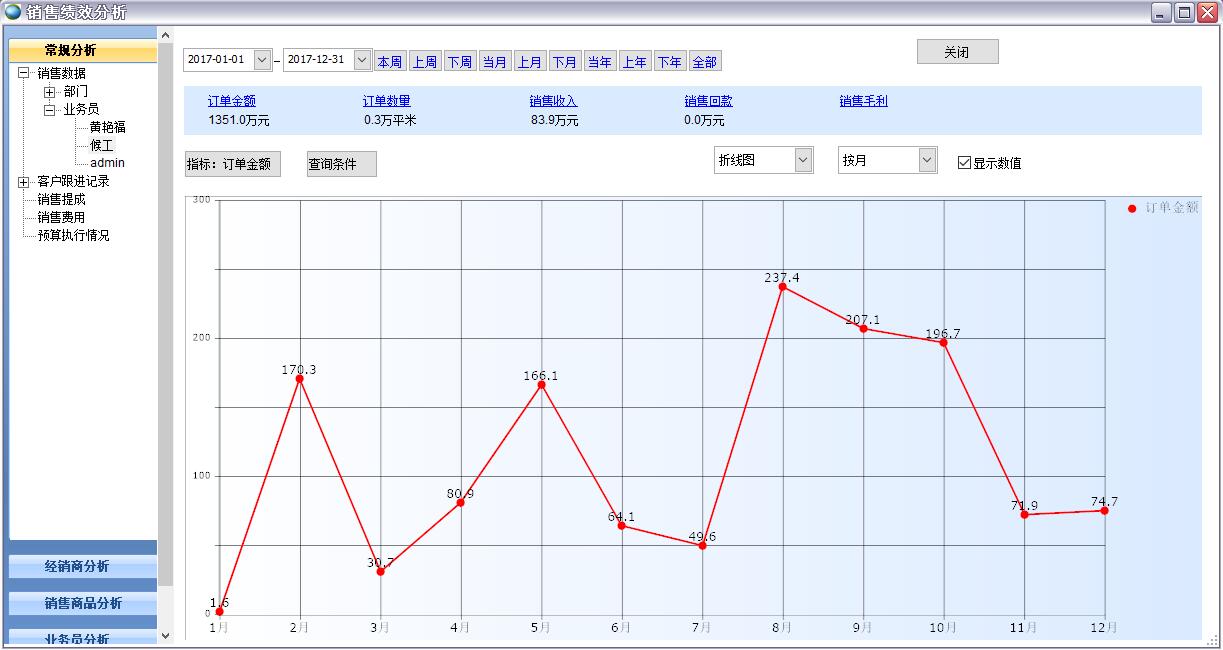Select the admin salesperson node

(x=108, y=162)
